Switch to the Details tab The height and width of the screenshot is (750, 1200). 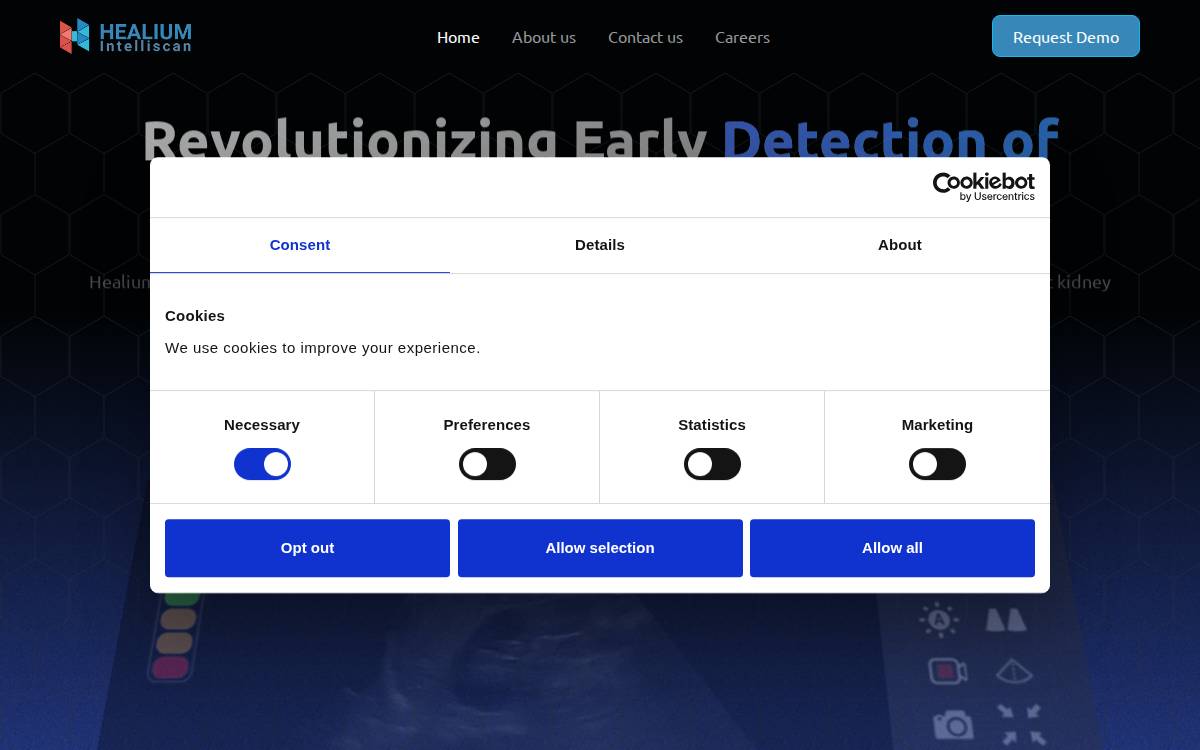(x=600, y=245)
